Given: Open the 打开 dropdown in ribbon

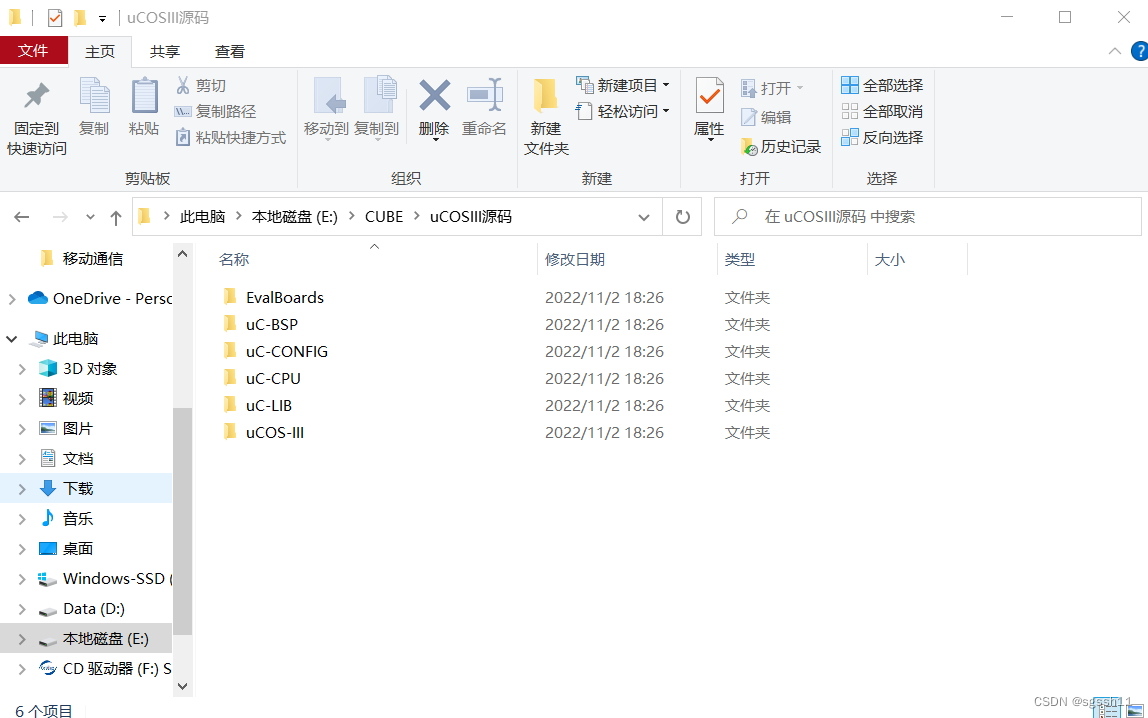Looking at the screenshot, I should 772,89.
